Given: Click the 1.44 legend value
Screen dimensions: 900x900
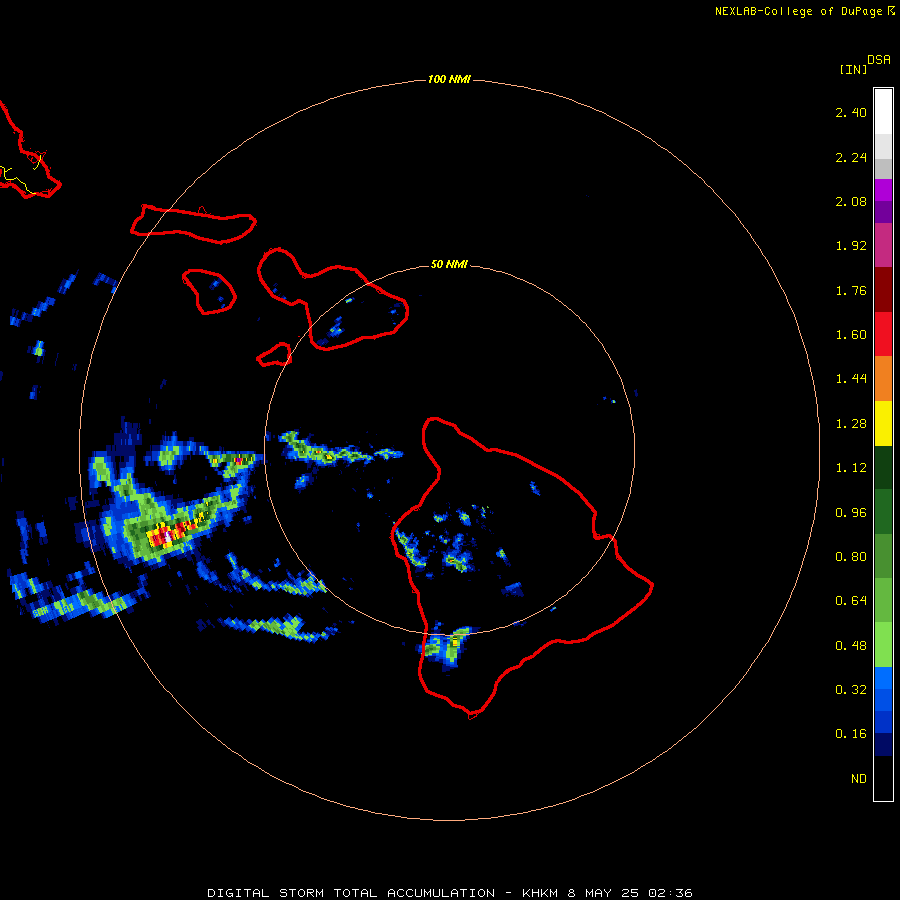Looking at the screenshot, I should 851,379.
